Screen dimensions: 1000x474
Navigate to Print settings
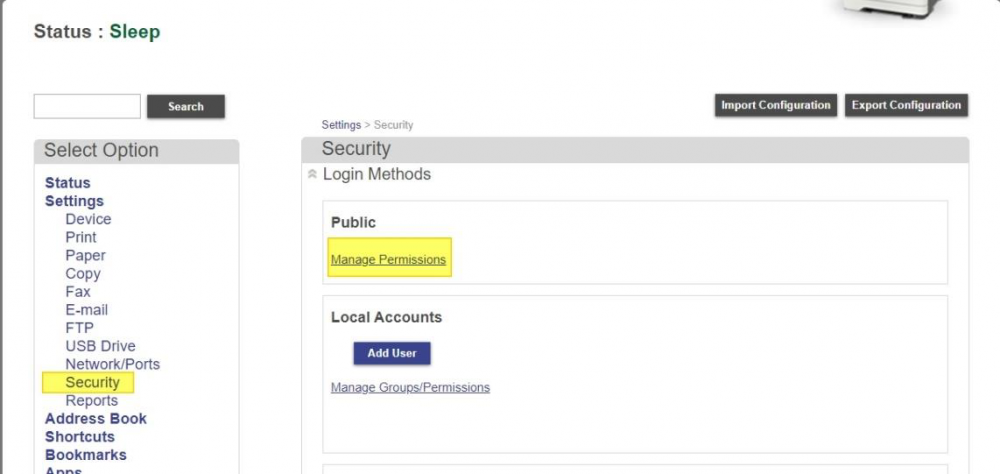click(x=81, y=237)
